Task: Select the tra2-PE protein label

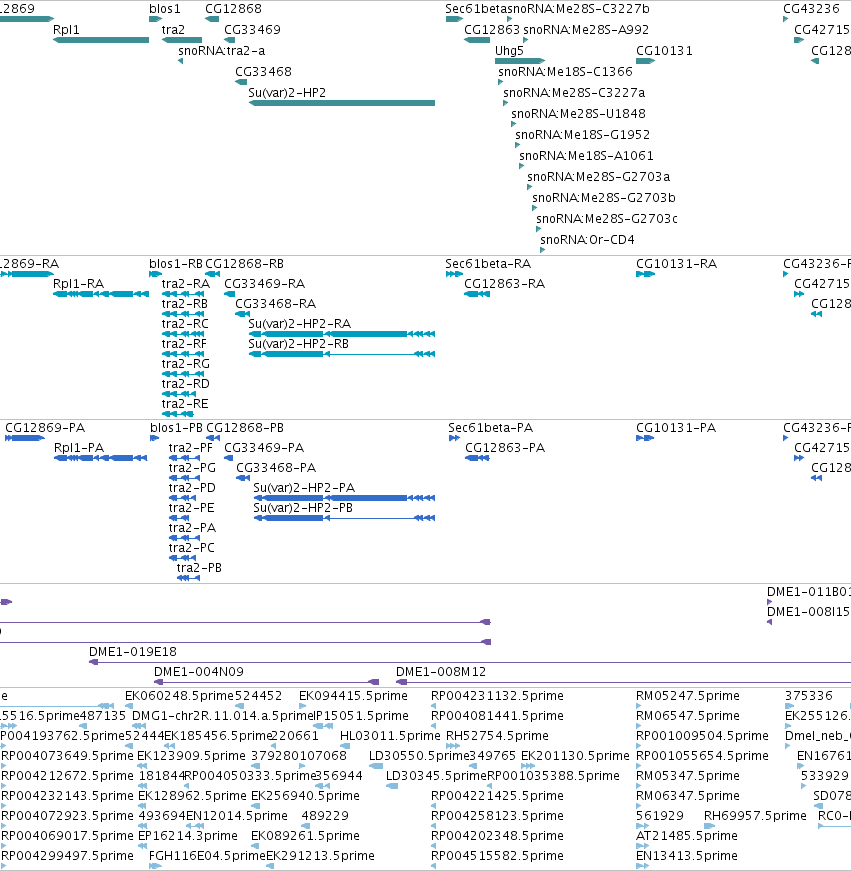Action: (x=192, y=508)
